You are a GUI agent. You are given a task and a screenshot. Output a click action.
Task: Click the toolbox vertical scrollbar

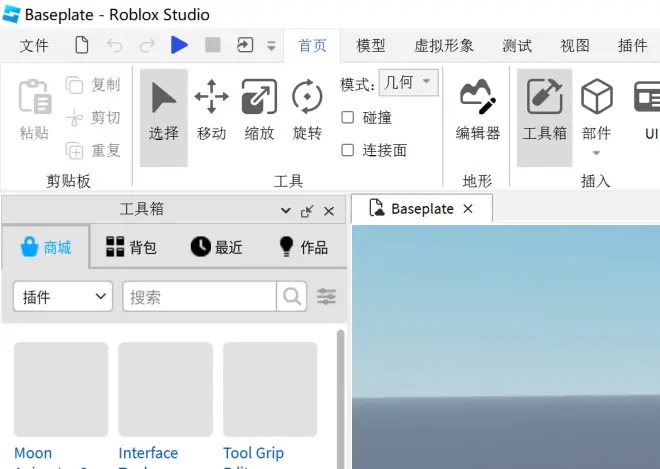coord(340,399)
